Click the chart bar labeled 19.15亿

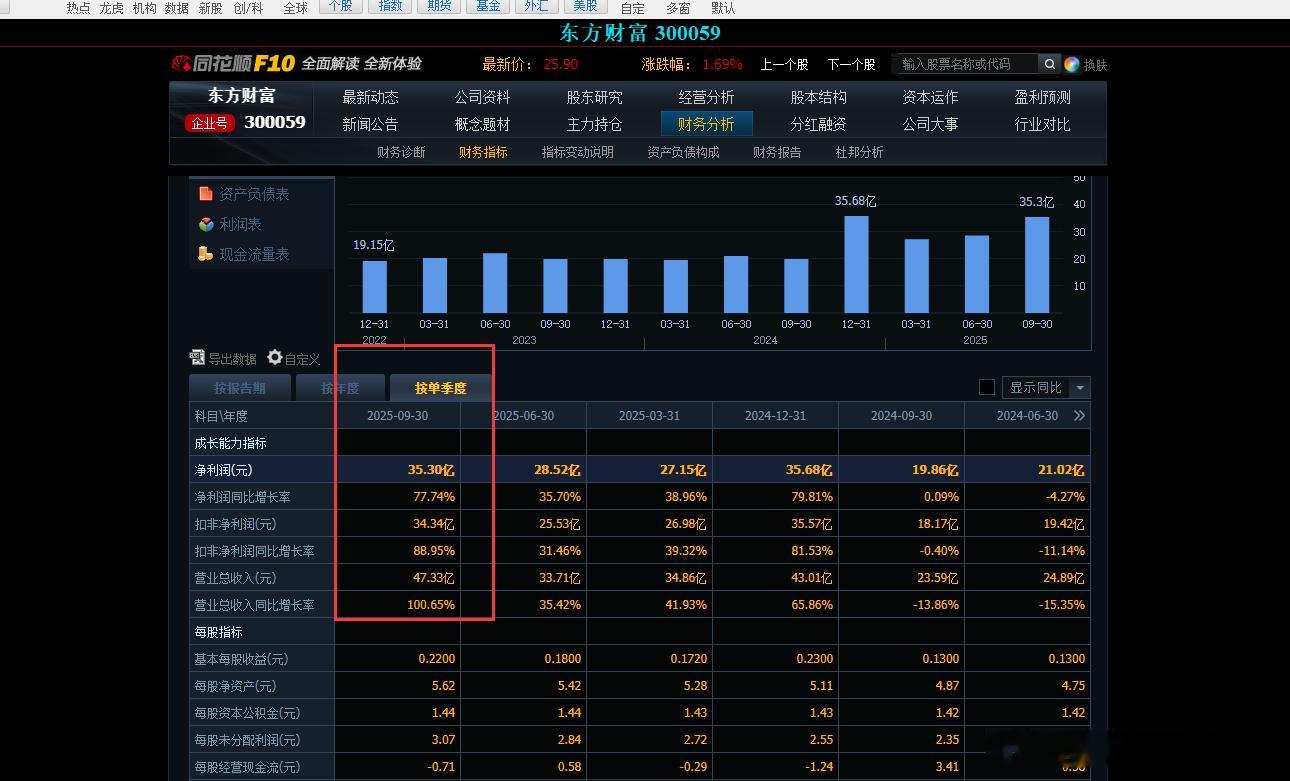(374, 287)
